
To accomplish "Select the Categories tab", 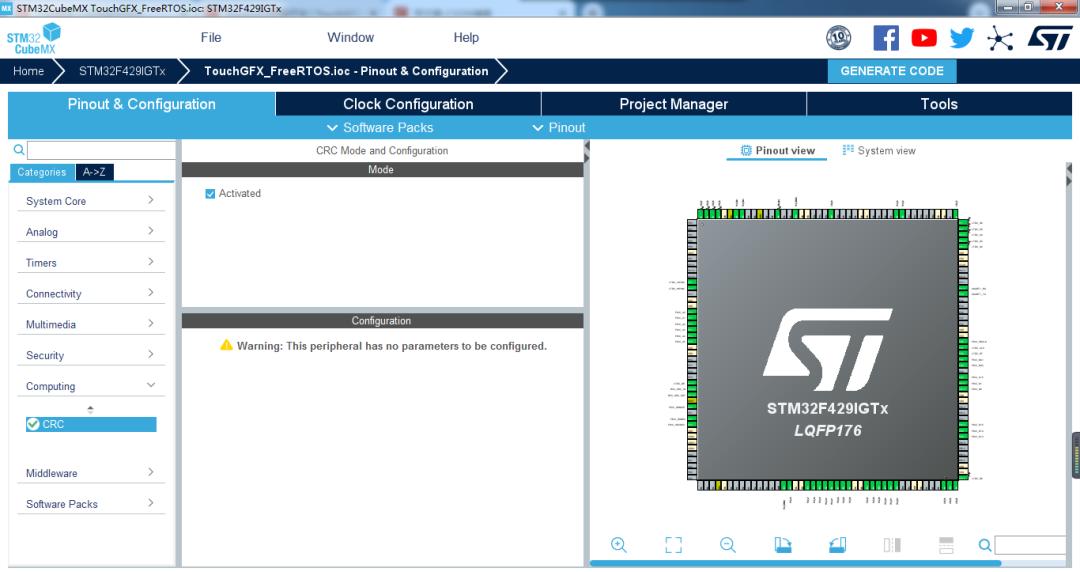I will point(42,172).
